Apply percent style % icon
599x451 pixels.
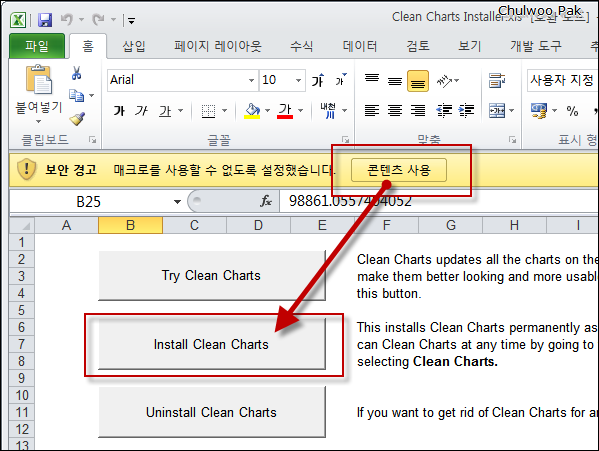coord(572,111)
